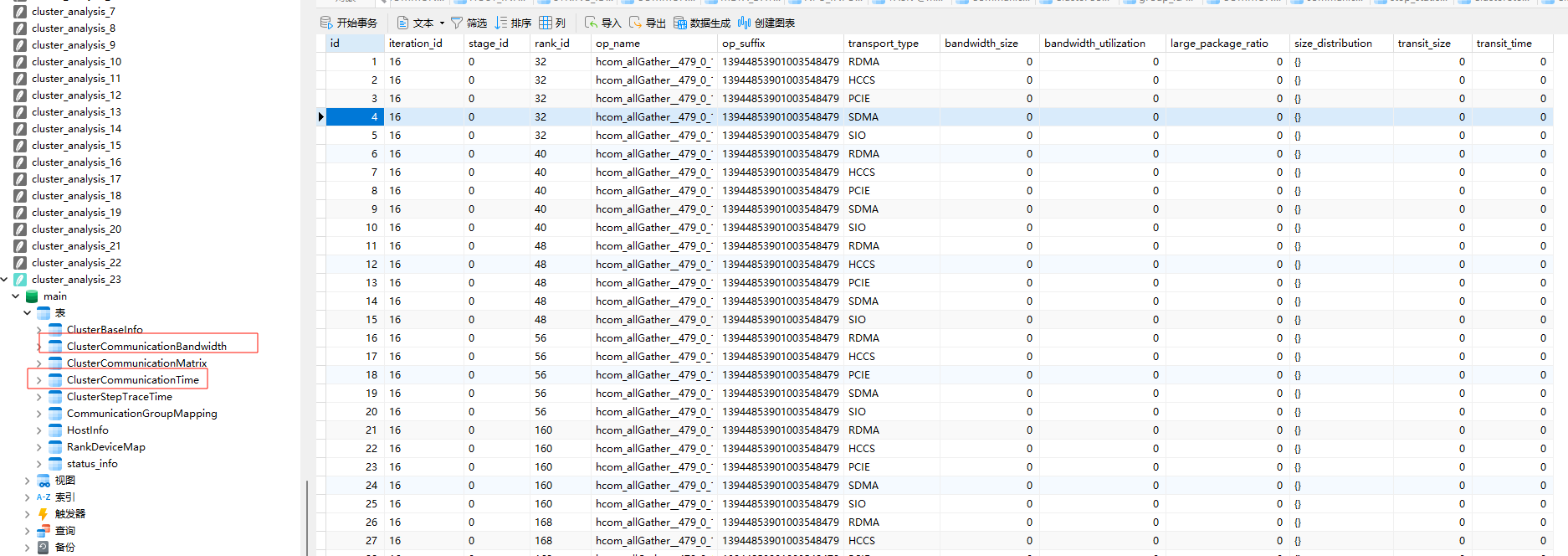Expand the ClusterCommunicationTime table node

pos(38,380)
